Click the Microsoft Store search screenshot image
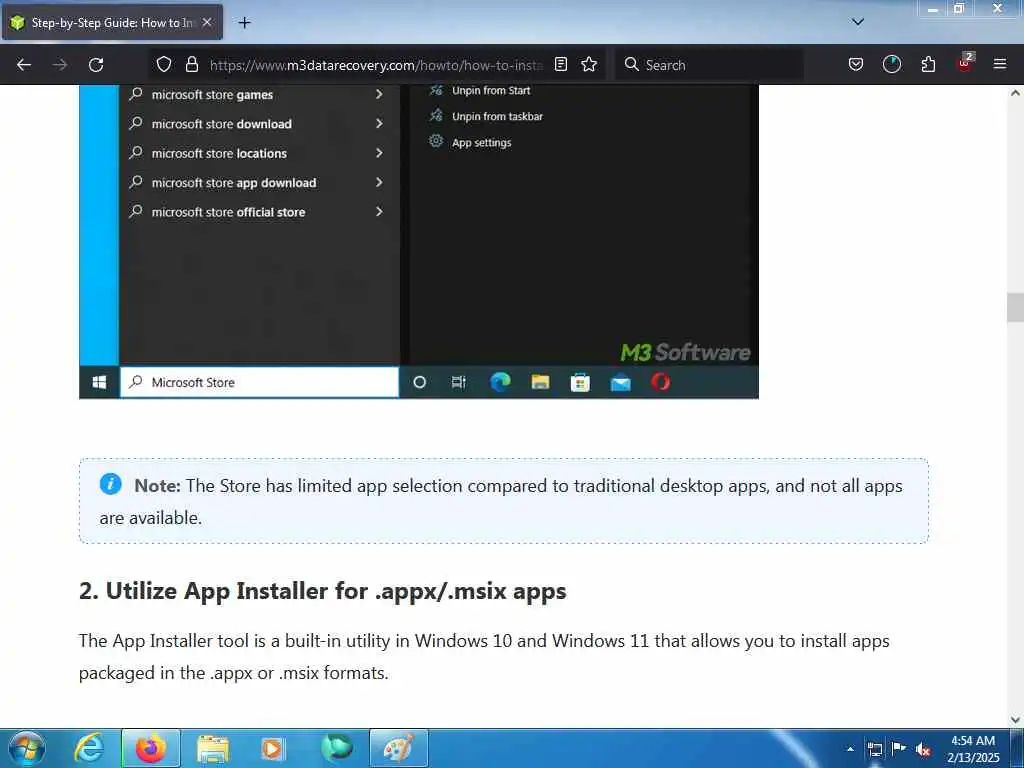Viewport: 1024px width, 768px height. pos(419,241)
